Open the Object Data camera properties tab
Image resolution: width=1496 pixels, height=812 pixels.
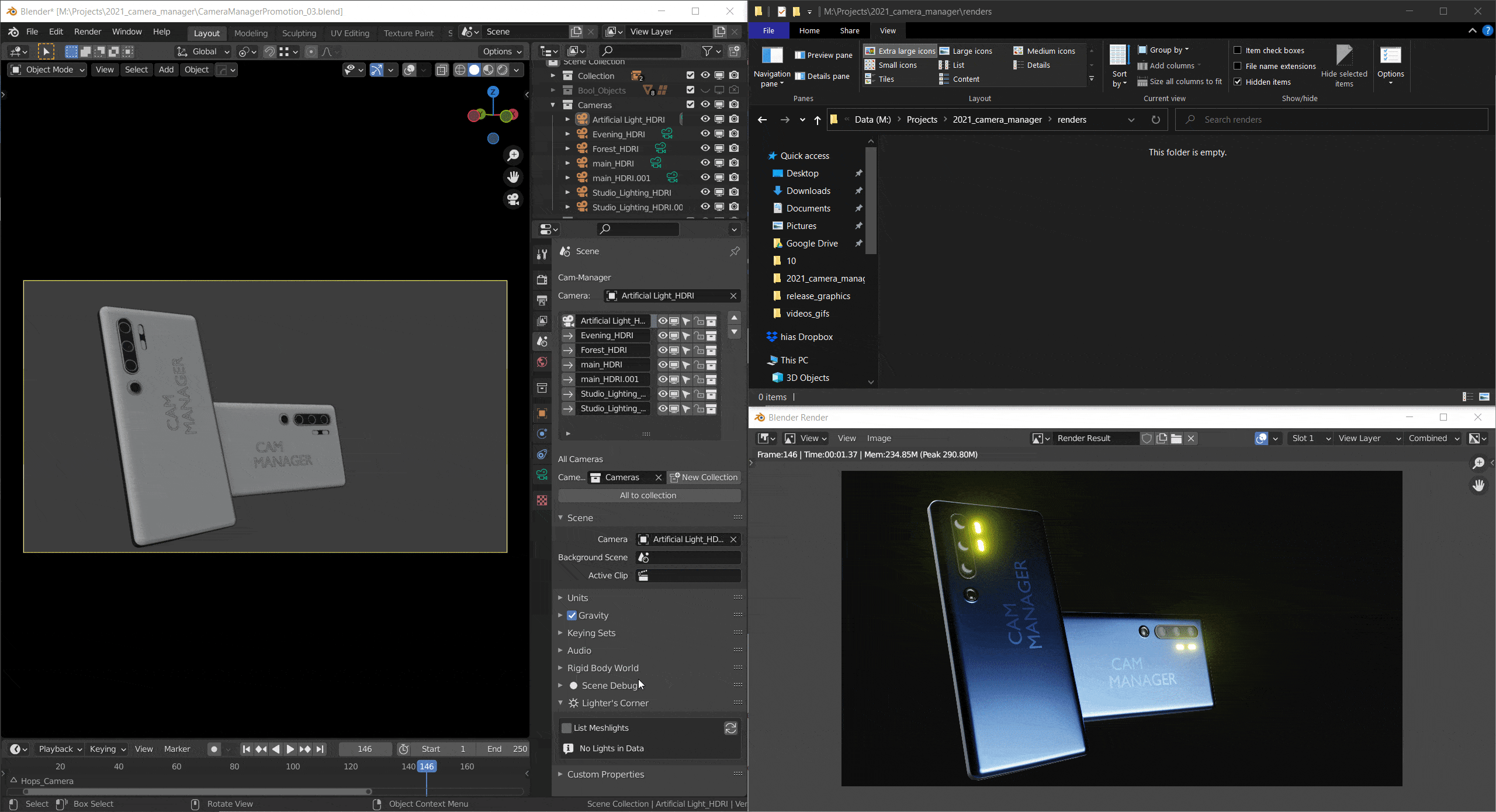pos(542,475)
